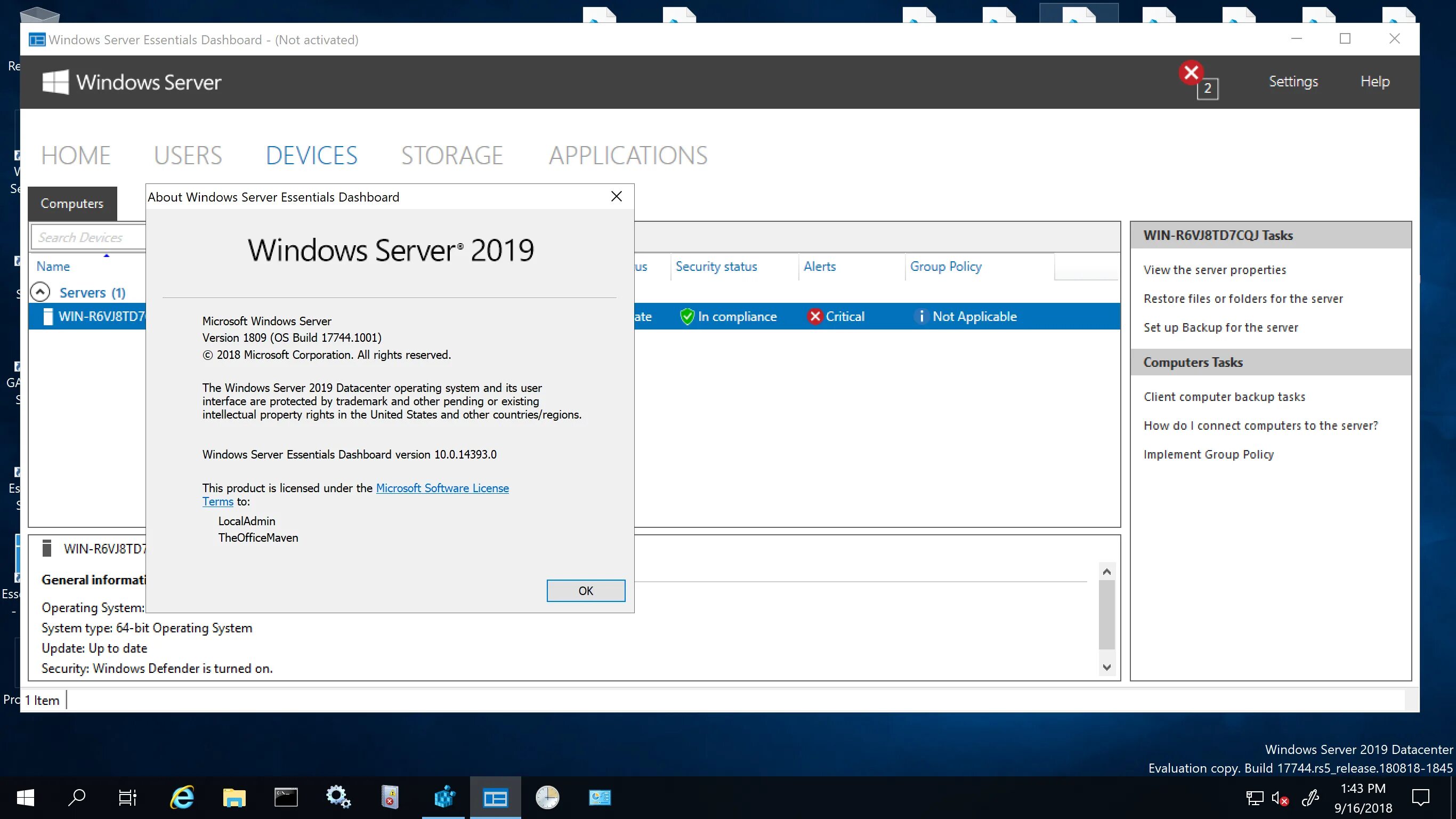The height and width of the screenshot is (819, 1456).
Task: Click View the server properties task
Action: click(x=1214, y=269)
